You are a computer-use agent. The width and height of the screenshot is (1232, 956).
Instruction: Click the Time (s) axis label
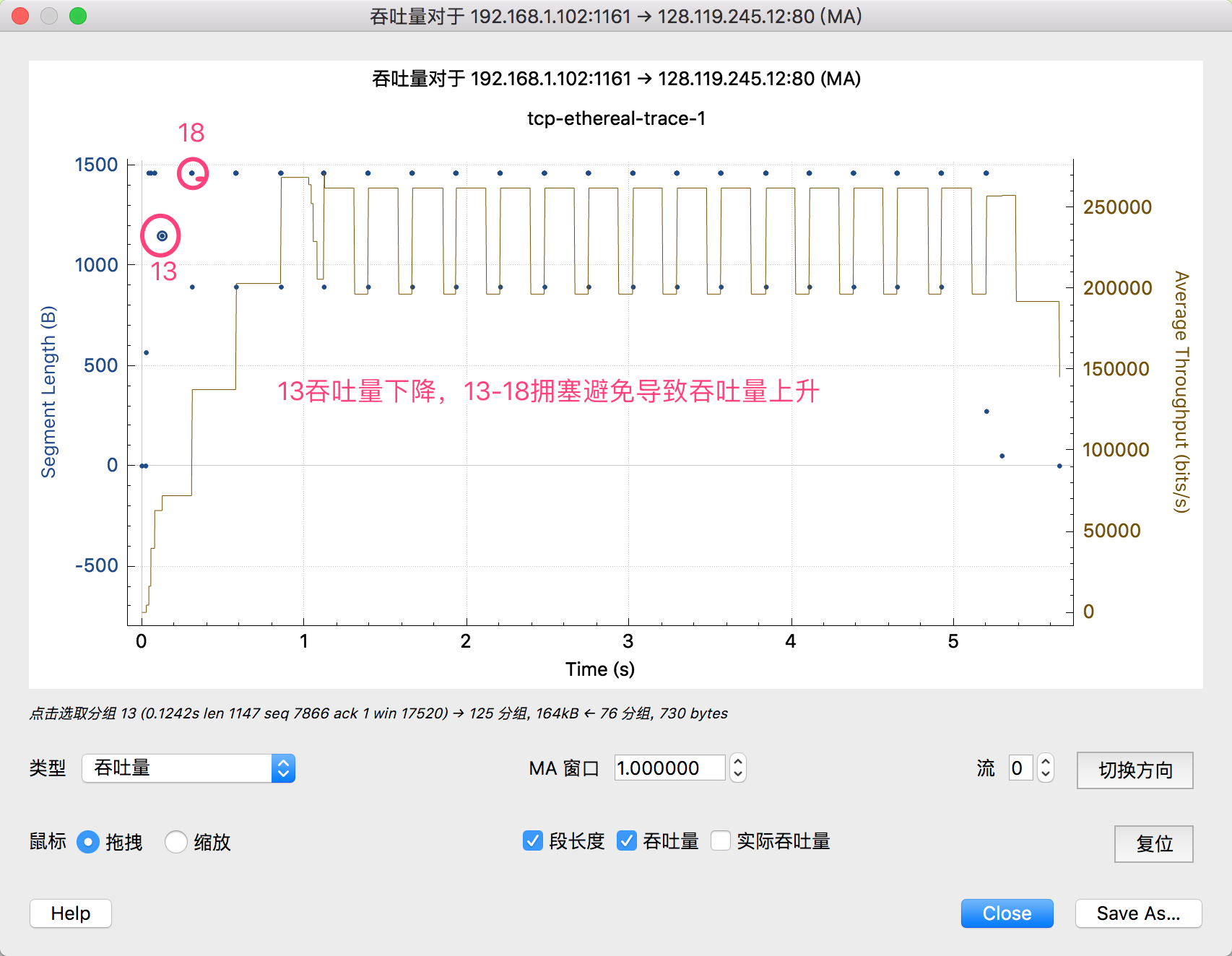click(600, 669)
